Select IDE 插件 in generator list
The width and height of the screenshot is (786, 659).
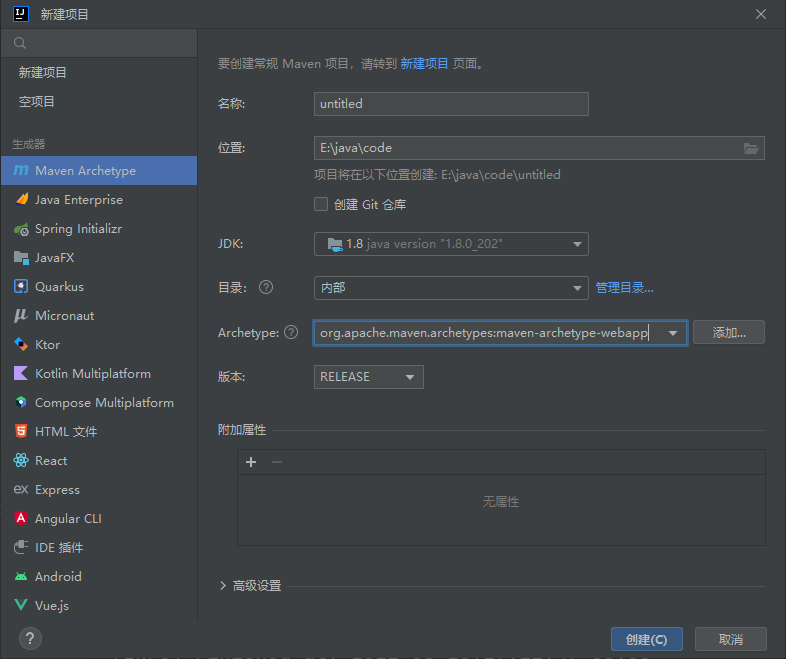[x=99, y=547]
